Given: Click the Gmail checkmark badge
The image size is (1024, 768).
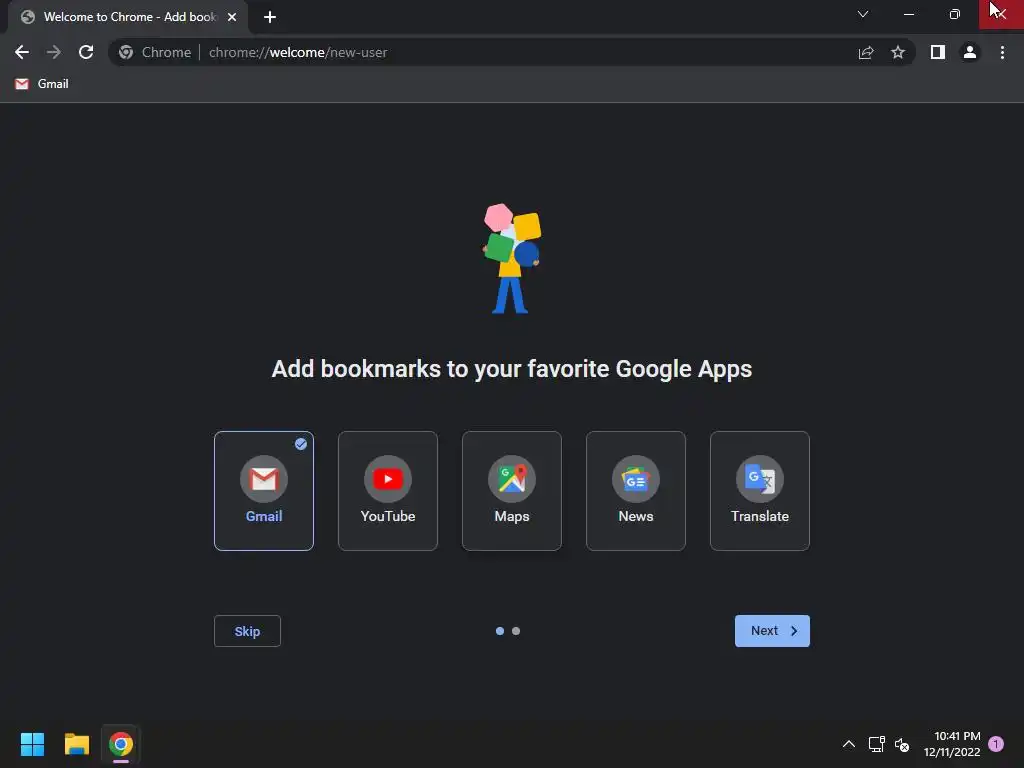Looking at the screenshot, I should pyautogui.click(x=300, y=444).
